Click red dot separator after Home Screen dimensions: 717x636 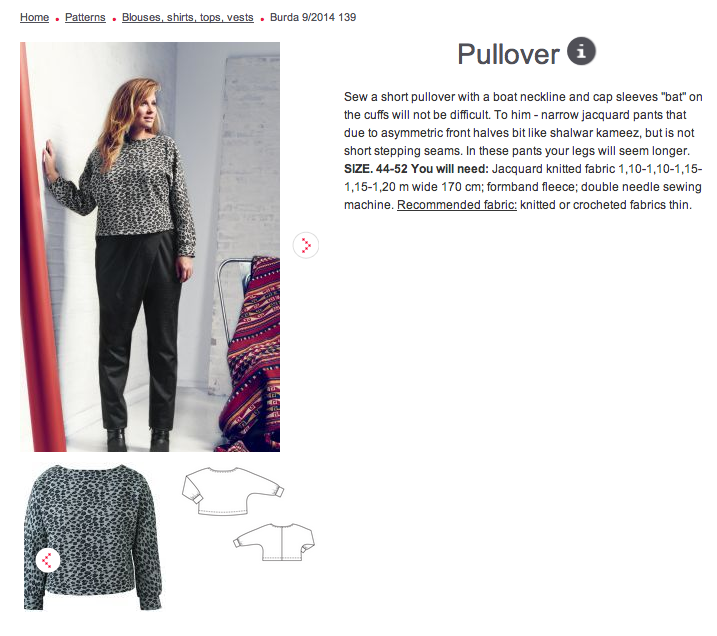pos(57,19)
